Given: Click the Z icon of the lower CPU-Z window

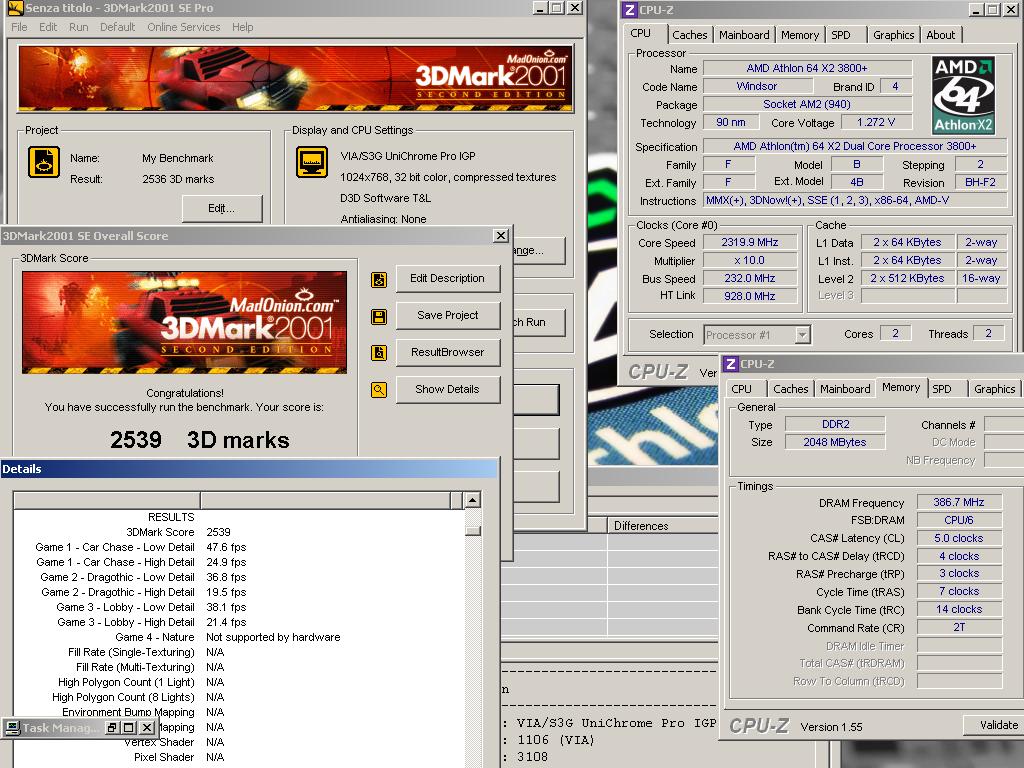Looking at the screenshot, I should click(731, 364).
